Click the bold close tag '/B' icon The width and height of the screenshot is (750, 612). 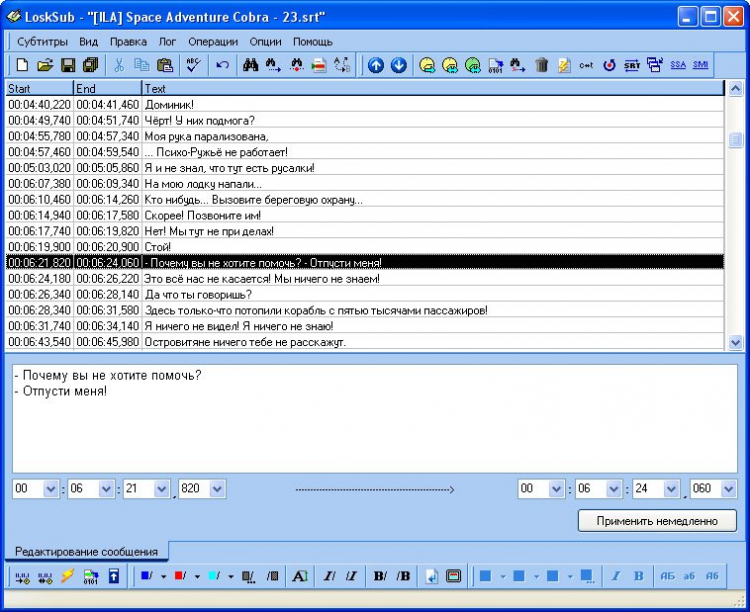coord(403,576)
